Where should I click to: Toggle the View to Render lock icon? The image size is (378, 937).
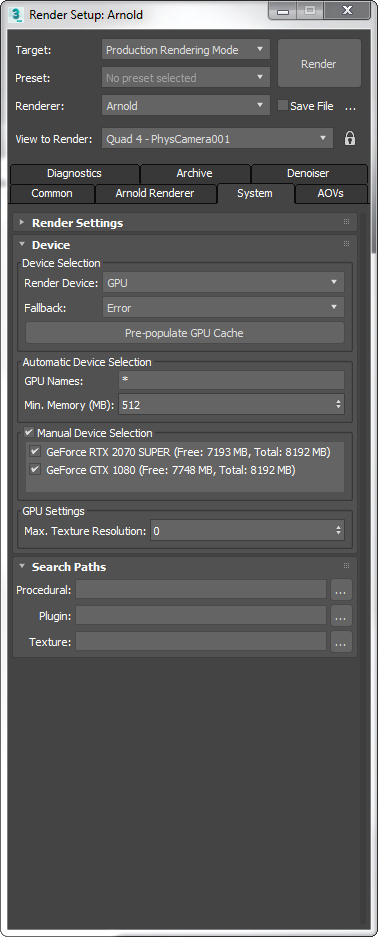(350, 139)
